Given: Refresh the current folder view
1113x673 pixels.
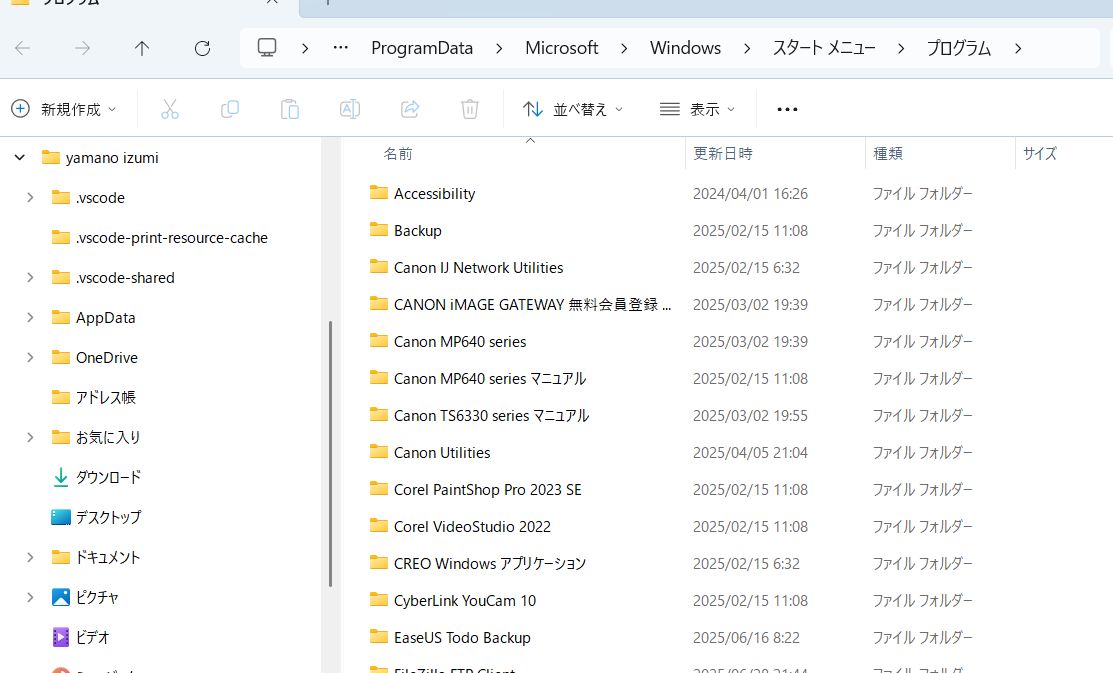Looking at the screenshot, I should (x=202, y=48).
